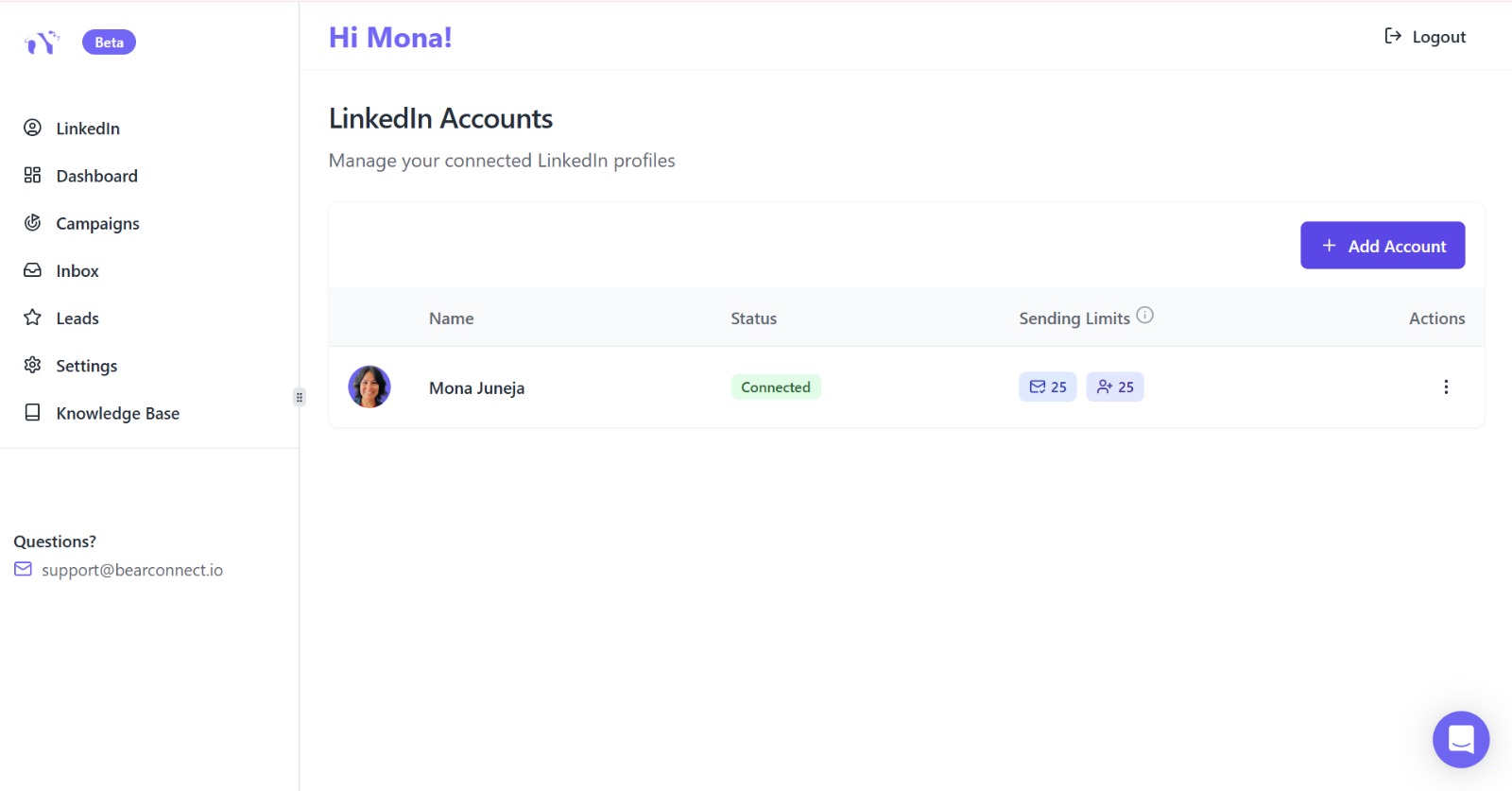Screen dimensions: 1512x791
Task: Click the Bearconnect logo icon
Action: pyautogui.click(x=42, y=43)
